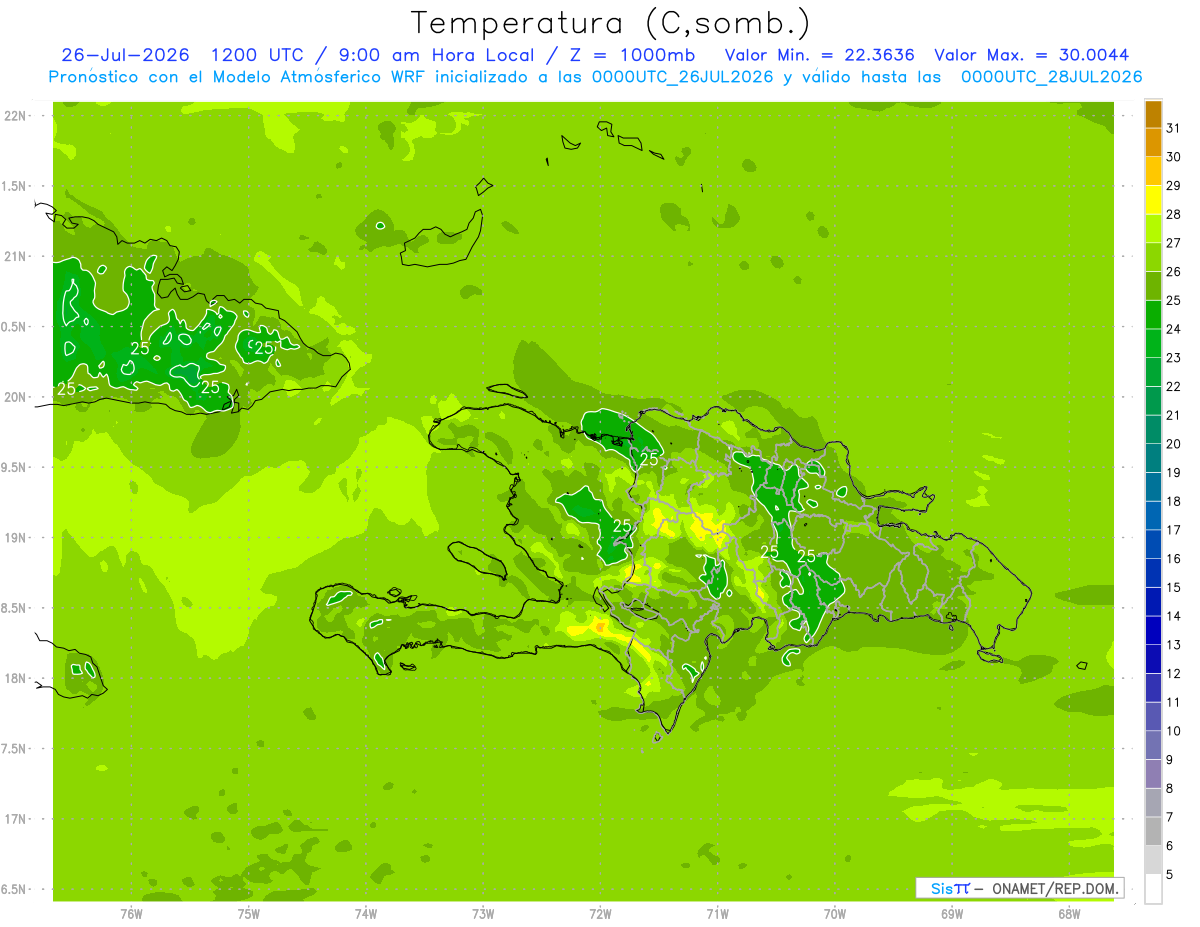Select initialization time '0000UTC_26JUL2026'
This screenshot has height=927, width=1200.
tap(683, 77)
